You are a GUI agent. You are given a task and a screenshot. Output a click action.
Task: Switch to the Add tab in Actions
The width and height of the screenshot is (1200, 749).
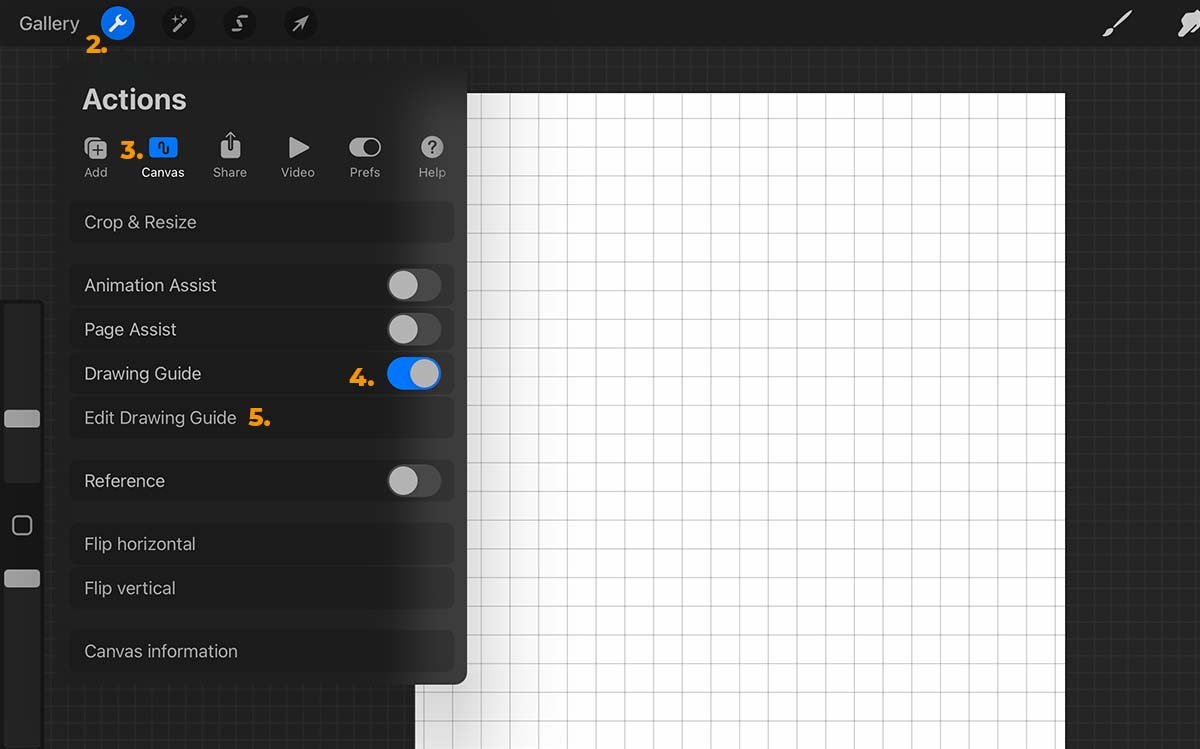[96, 157]
